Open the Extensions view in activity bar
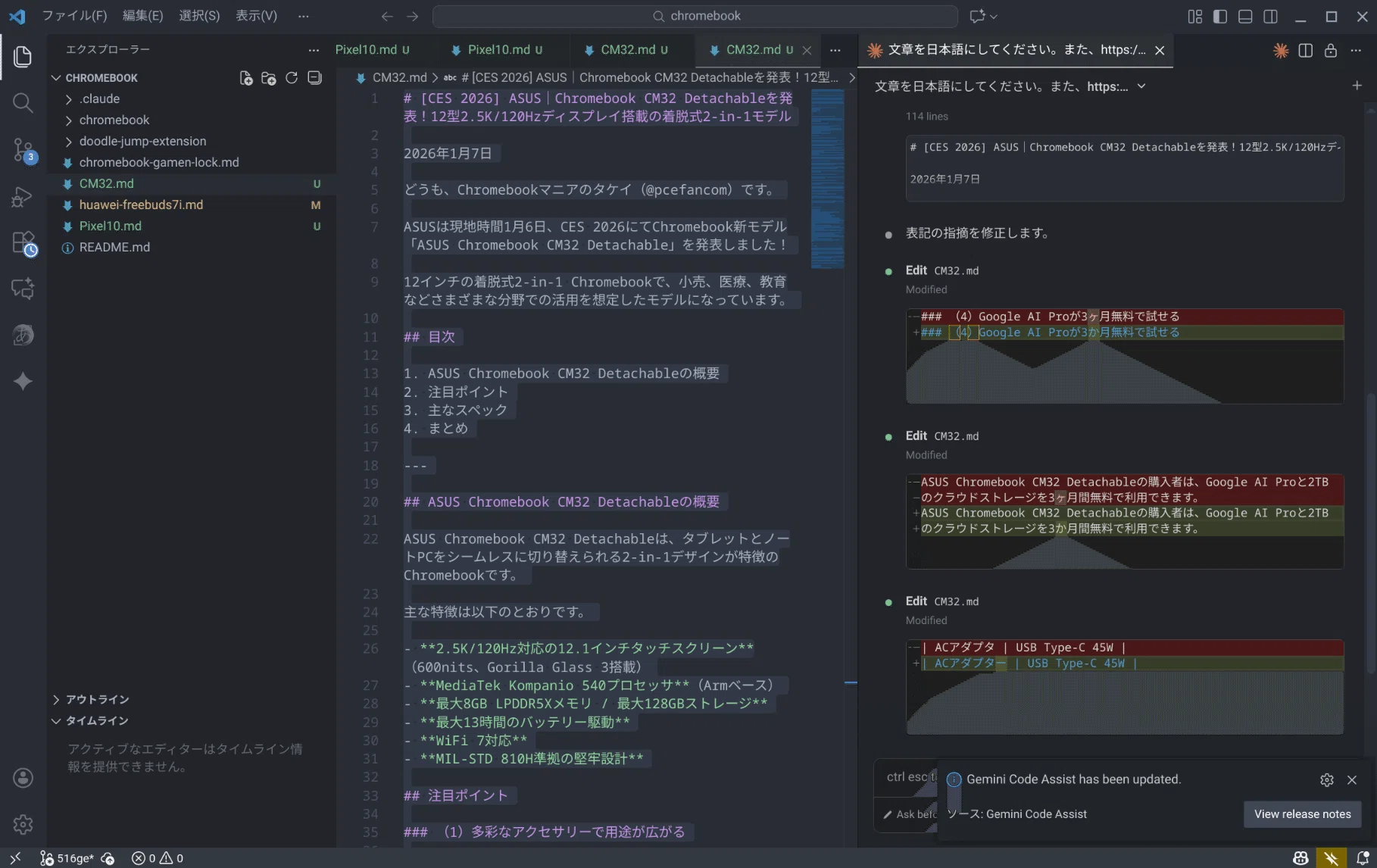 click(x=23, y=242)
